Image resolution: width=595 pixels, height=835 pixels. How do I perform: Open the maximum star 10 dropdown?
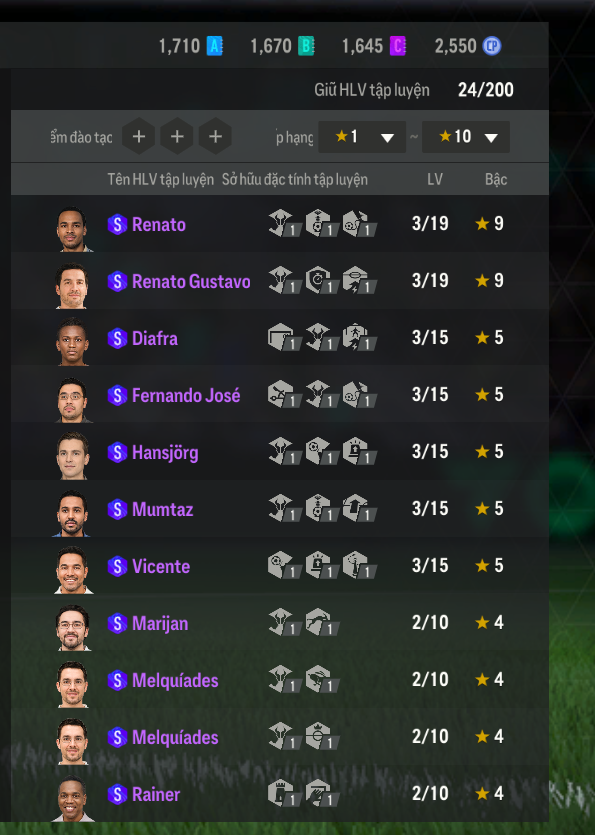[466, 137]
